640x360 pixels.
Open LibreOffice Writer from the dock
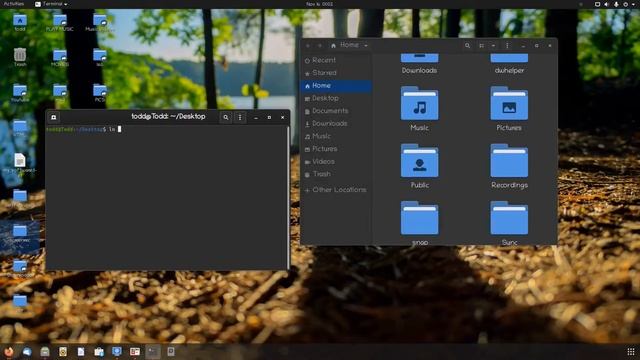point(81,351)
